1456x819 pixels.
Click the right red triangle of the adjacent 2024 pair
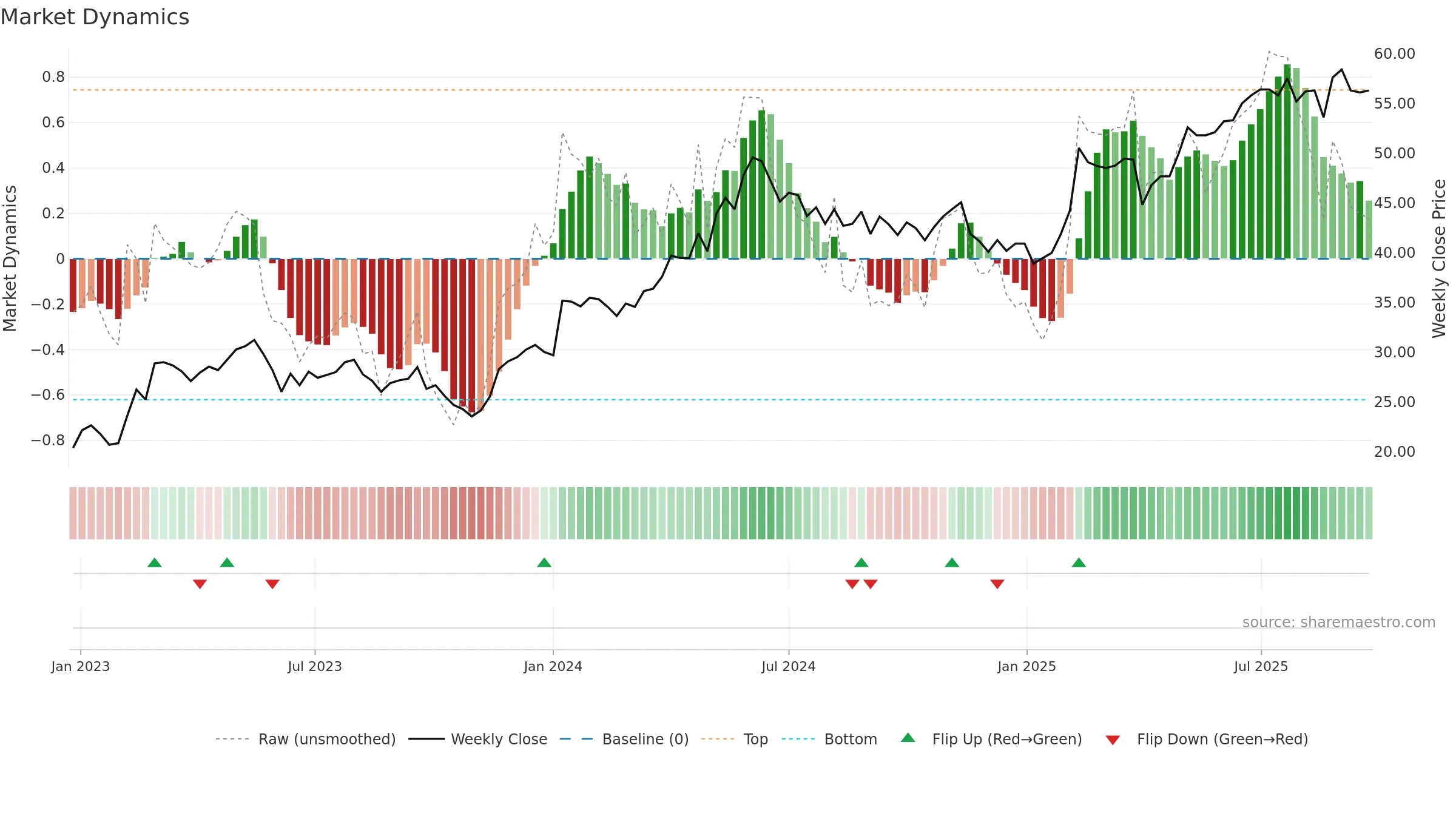[x=871, y=584]
